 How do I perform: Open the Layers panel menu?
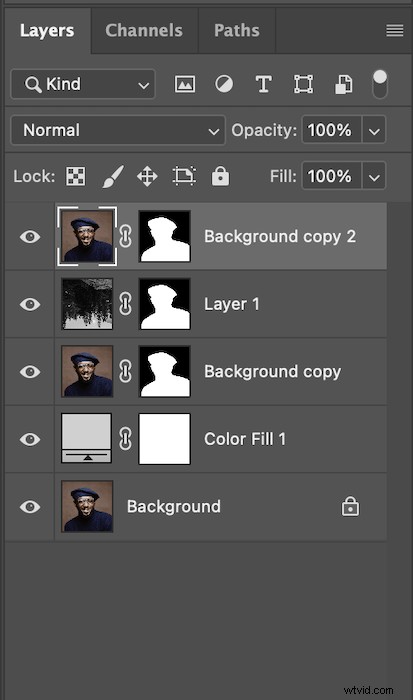395,30
